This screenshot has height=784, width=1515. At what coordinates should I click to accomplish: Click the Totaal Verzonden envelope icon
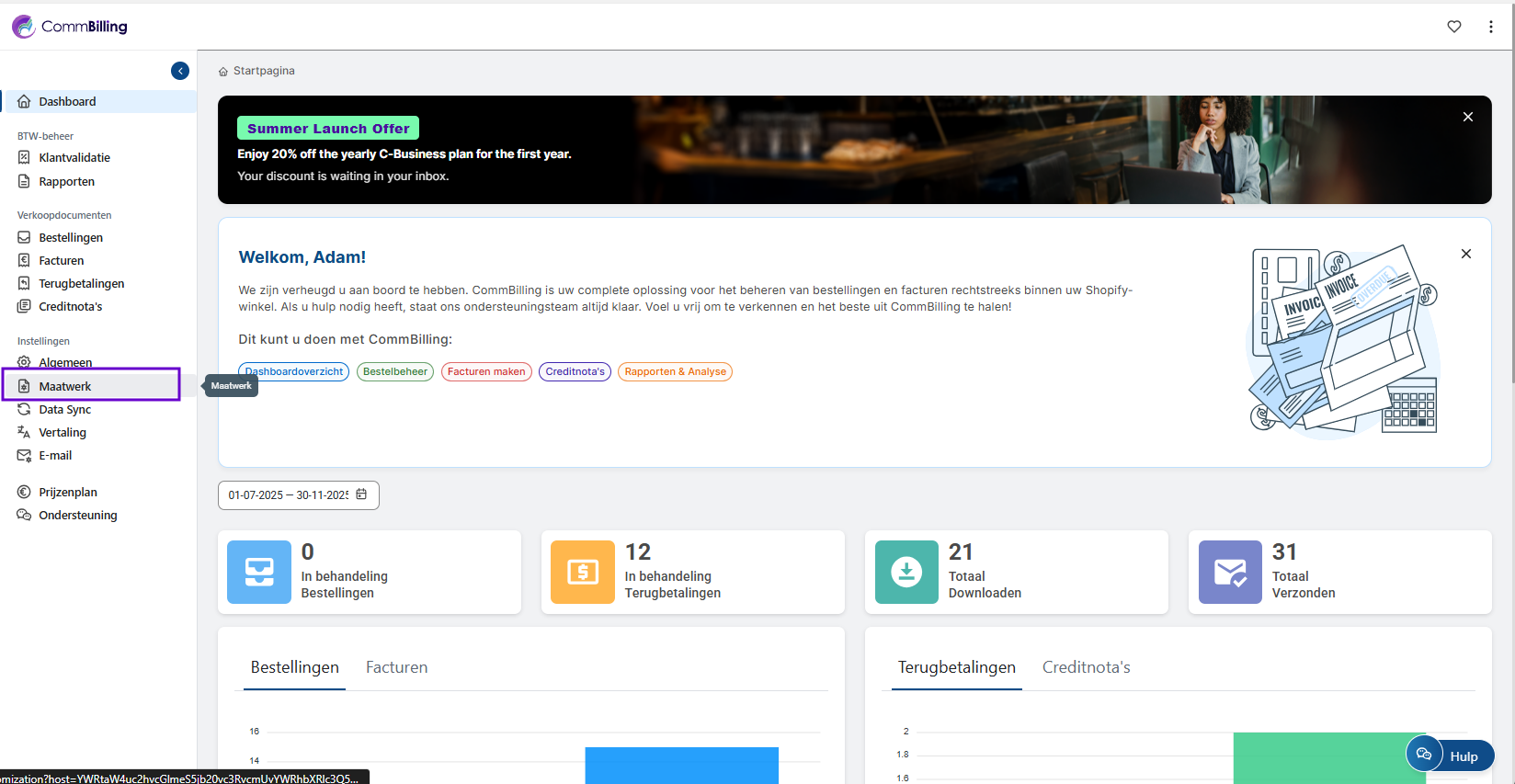tap(1230, 572)
